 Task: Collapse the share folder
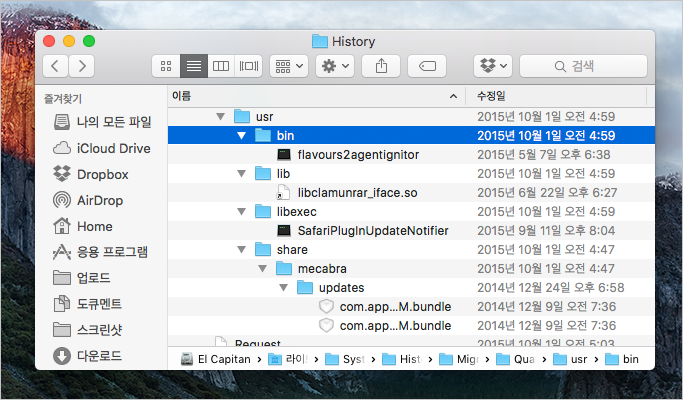242,250
